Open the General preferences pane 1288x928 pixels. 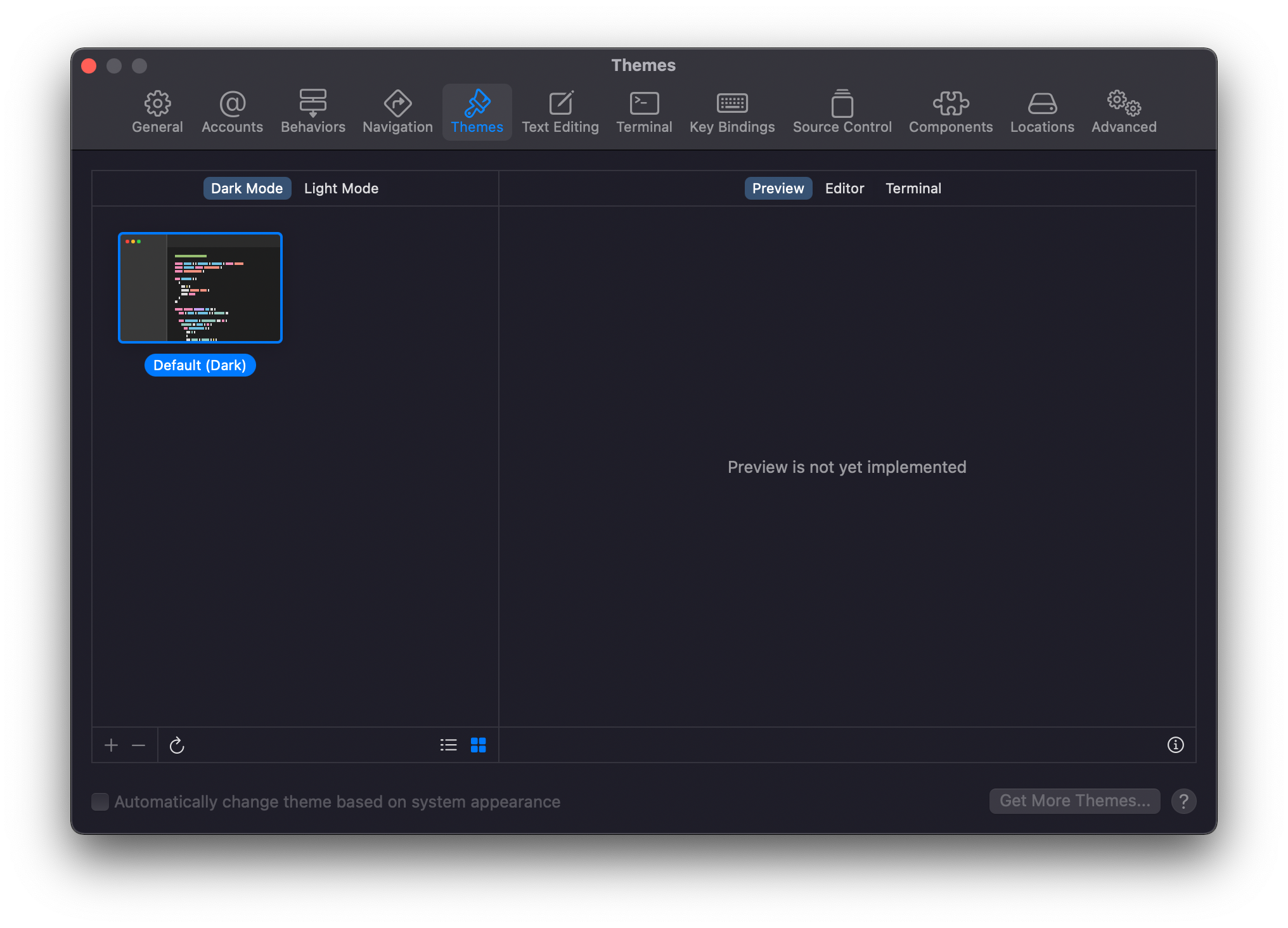[157, 112]
